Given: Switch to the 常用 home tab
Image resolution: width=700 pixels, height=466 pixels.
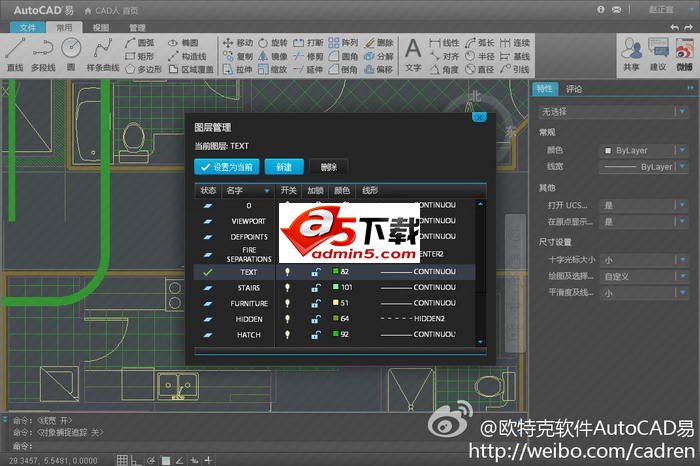Looking at the screenshot, I should point(64,28).
